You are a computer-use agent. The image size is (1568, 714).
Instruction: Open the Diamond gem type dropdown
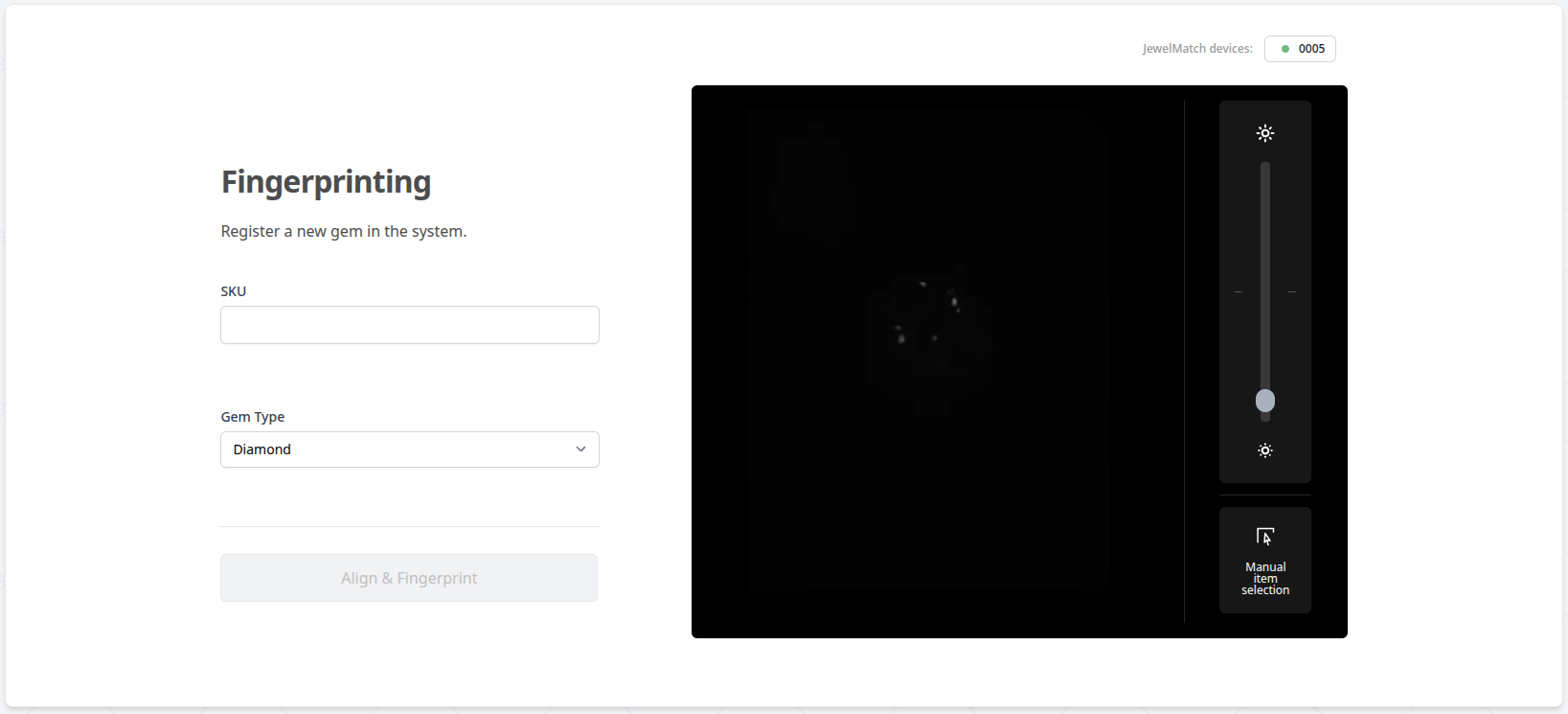tap(410, 449)
